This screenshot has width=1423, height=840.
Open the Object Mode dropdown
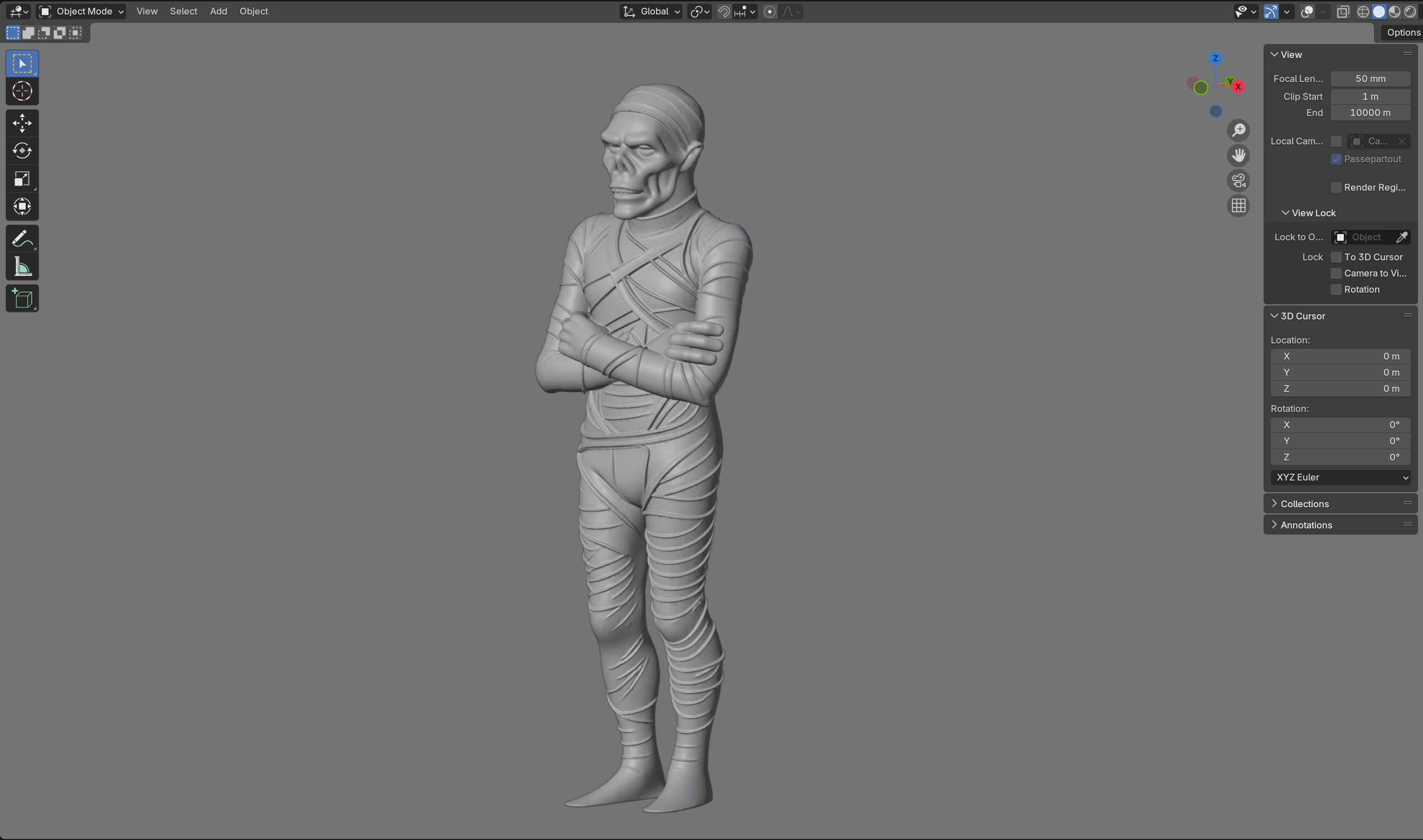click(x=81, y=11)
